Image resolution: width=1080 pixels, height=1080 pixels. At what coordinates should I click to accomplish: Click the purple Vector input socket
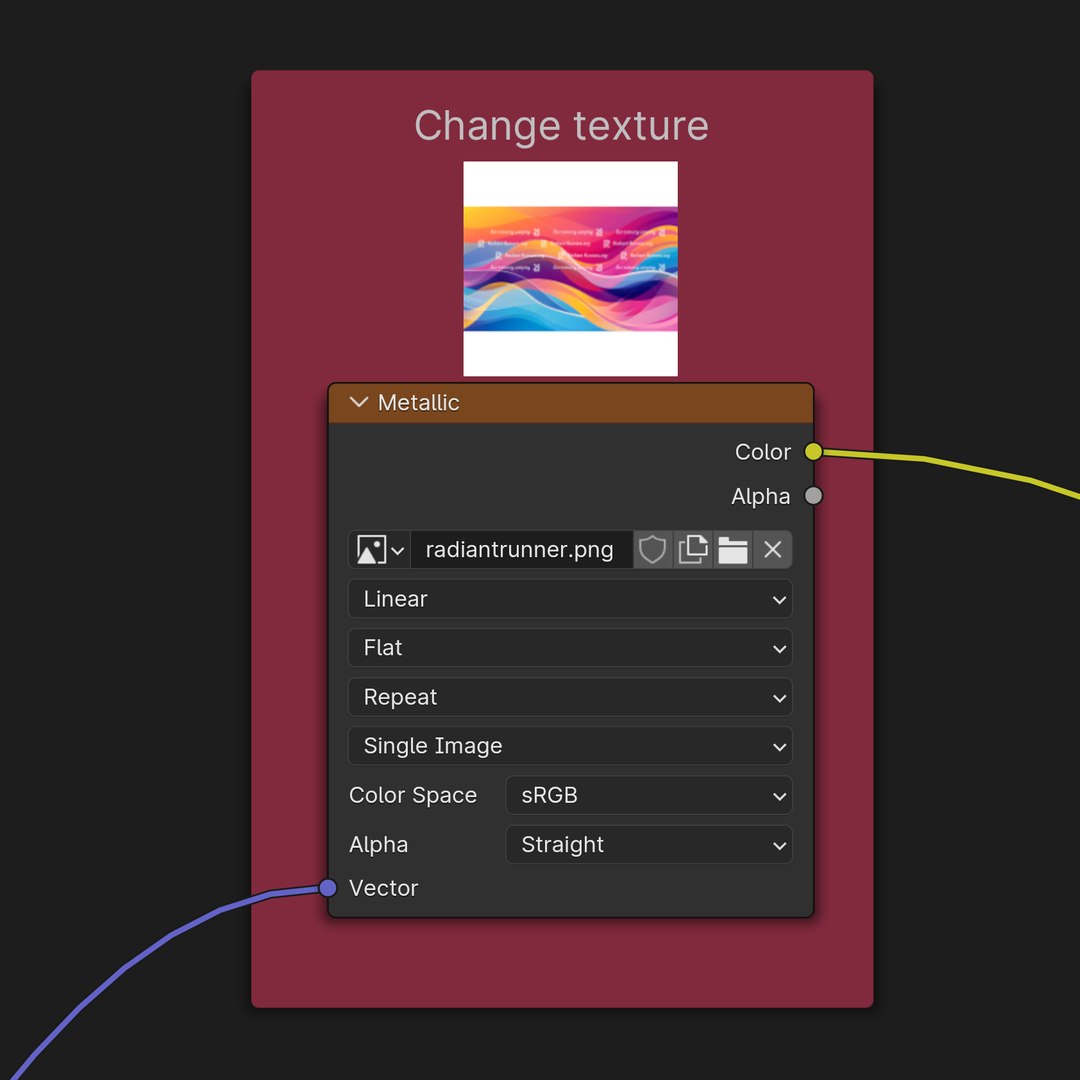click(328, 888)
